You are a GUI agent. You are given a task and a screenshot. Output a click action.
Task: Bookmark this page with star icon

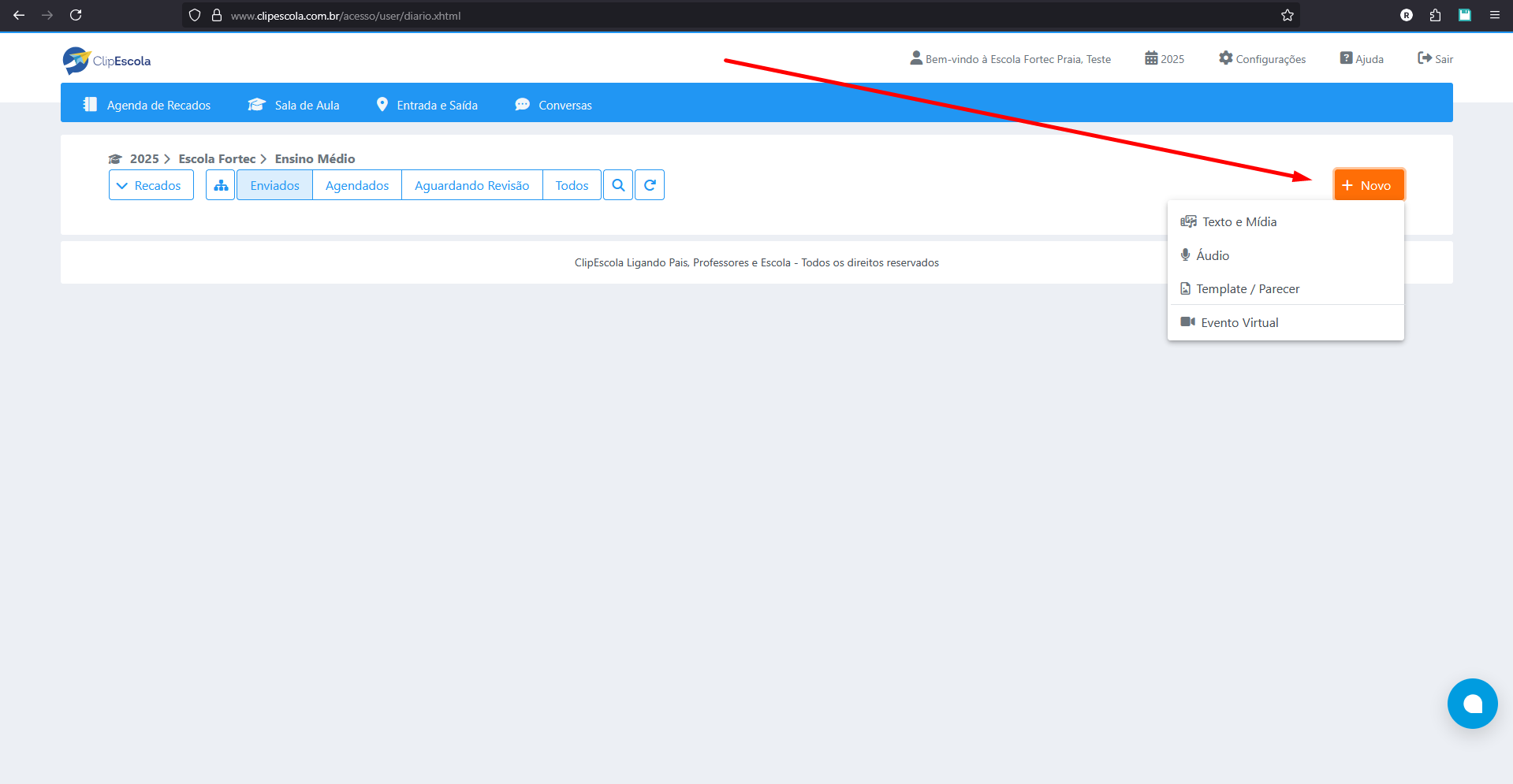pyautogui.click(x=1288, y=15)
